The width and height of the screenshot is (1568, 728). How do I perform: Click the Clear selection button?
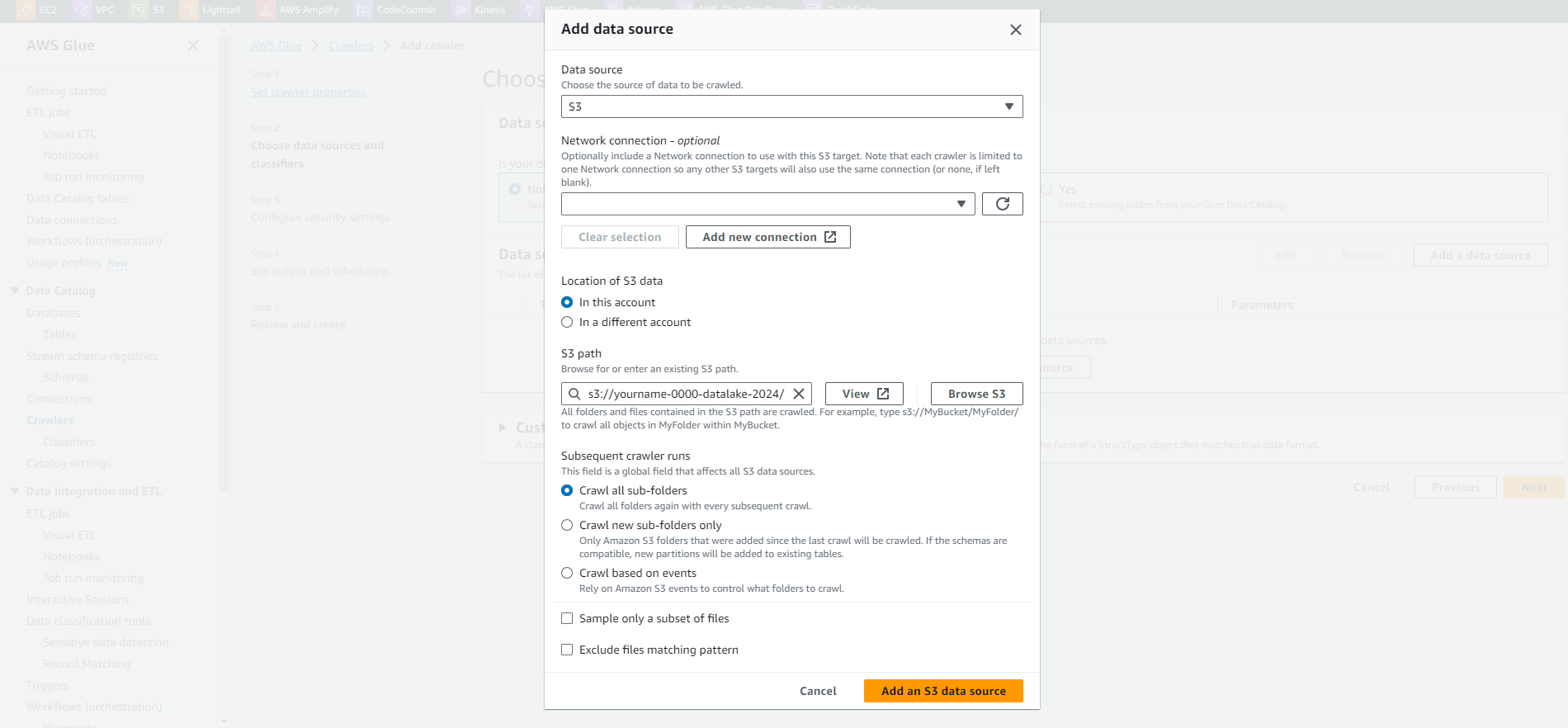[x=620, y=237]
